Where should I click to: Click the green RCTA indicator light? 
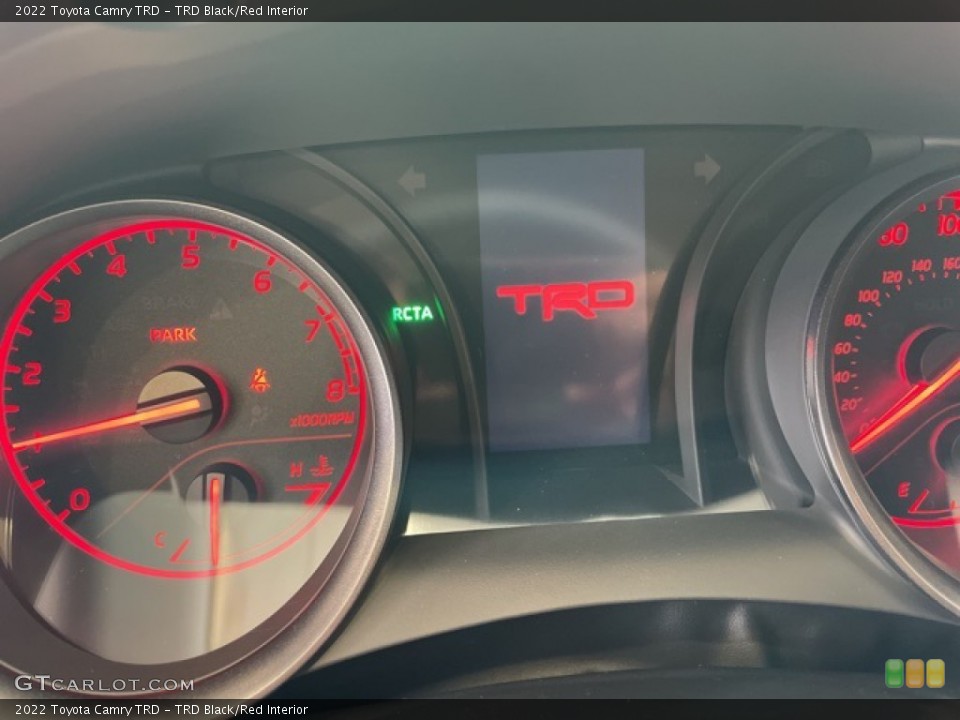412,314
